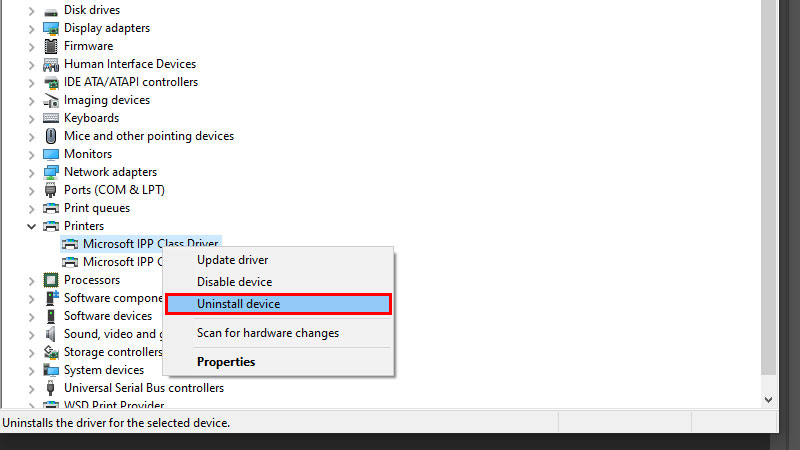The height and width of the screenshot is (450, 800).
Task: Expand the Software devices node
Action: click(32, 316)
